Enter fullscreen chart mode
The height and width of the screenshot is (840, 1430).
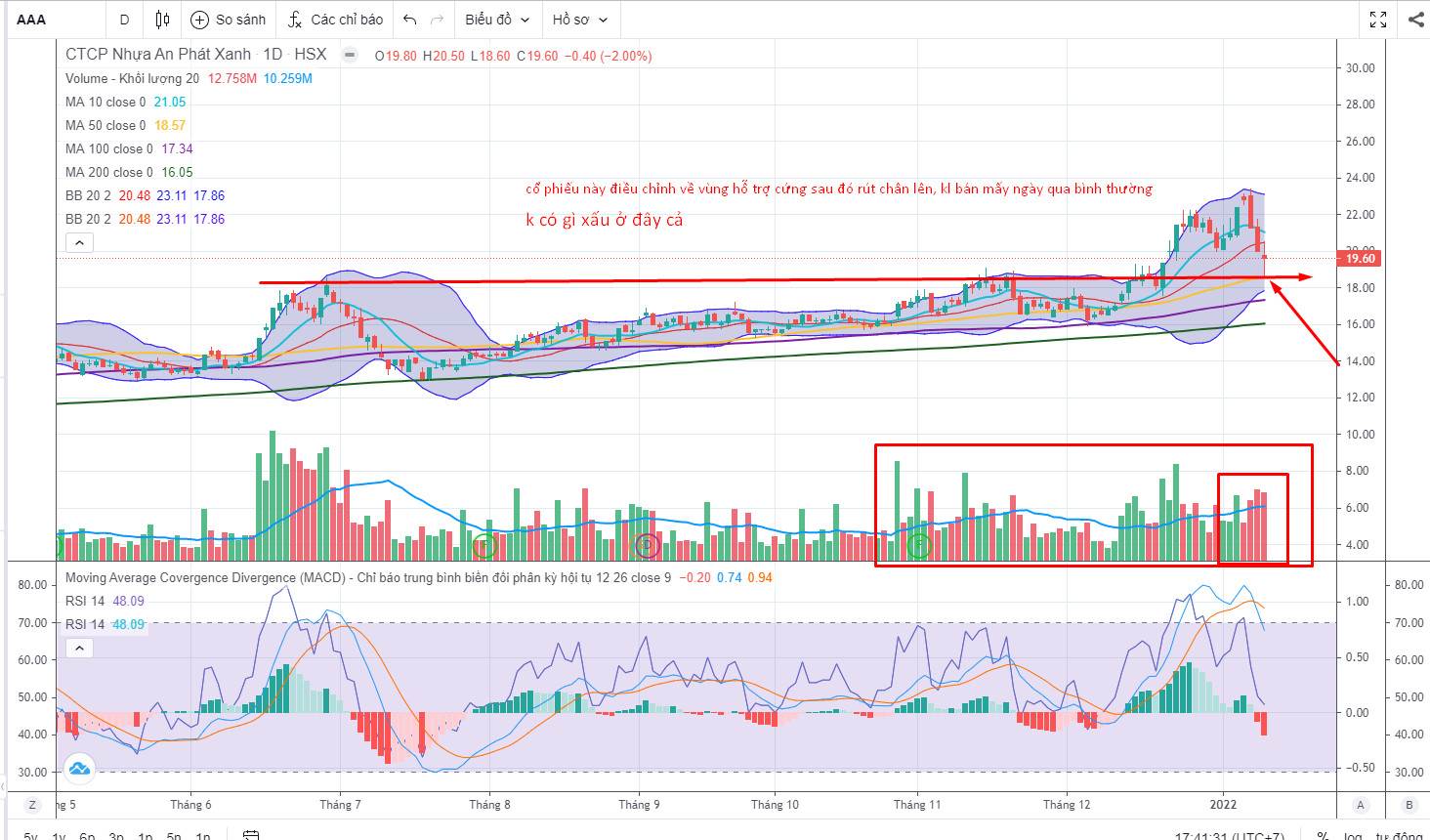pos(1378,20)
